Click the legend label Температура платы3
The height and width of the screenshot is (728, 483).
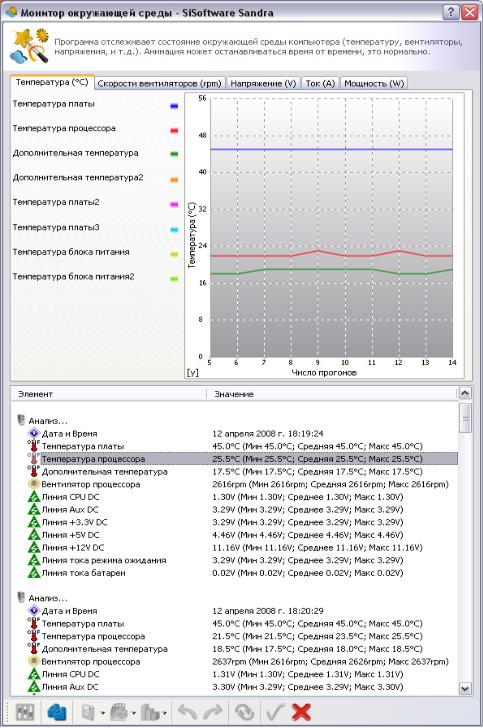56,227
